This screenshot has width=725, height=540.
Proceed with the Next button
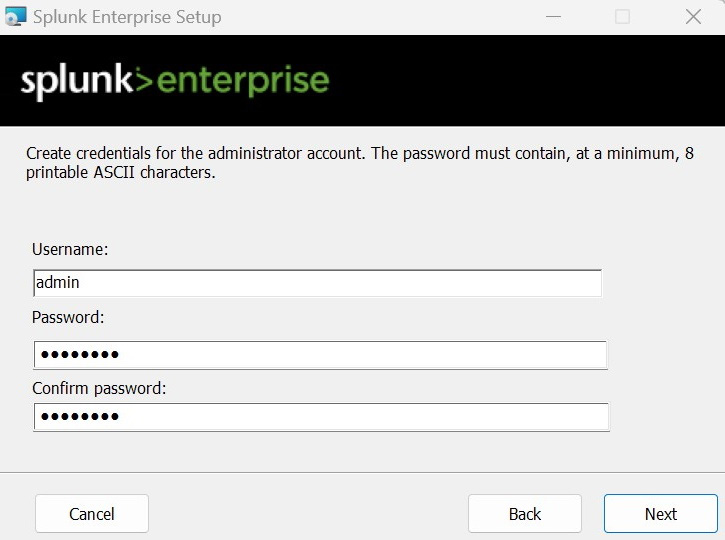(x=661, y=514)
